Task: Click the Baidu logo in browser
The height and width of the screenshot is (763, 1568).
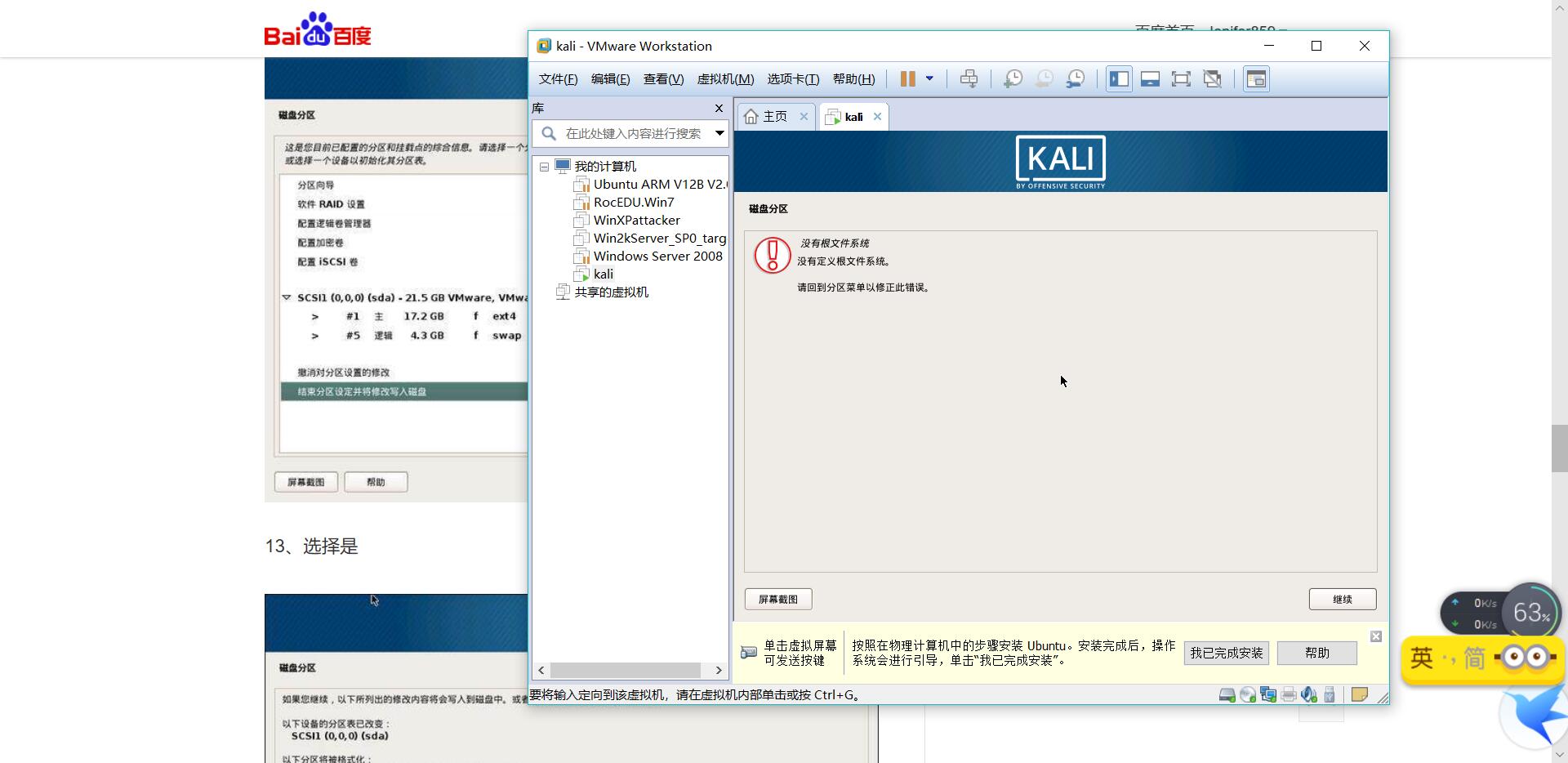Action: coord(318,29)
